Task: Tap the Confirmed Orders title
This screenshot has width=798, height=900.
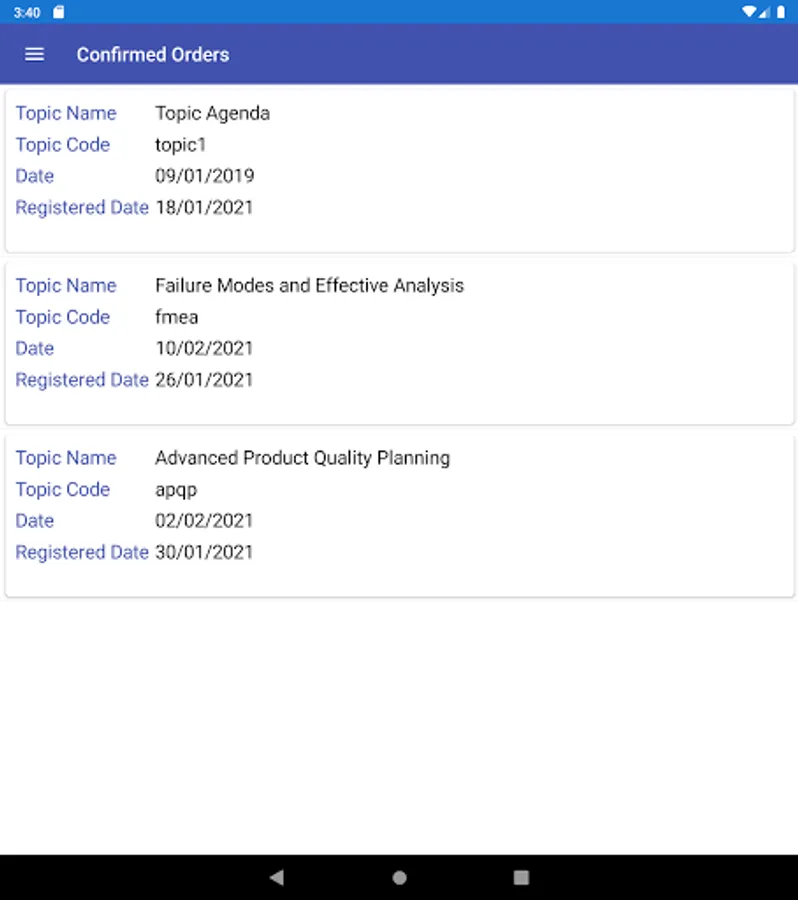Action: pos(153,54)
